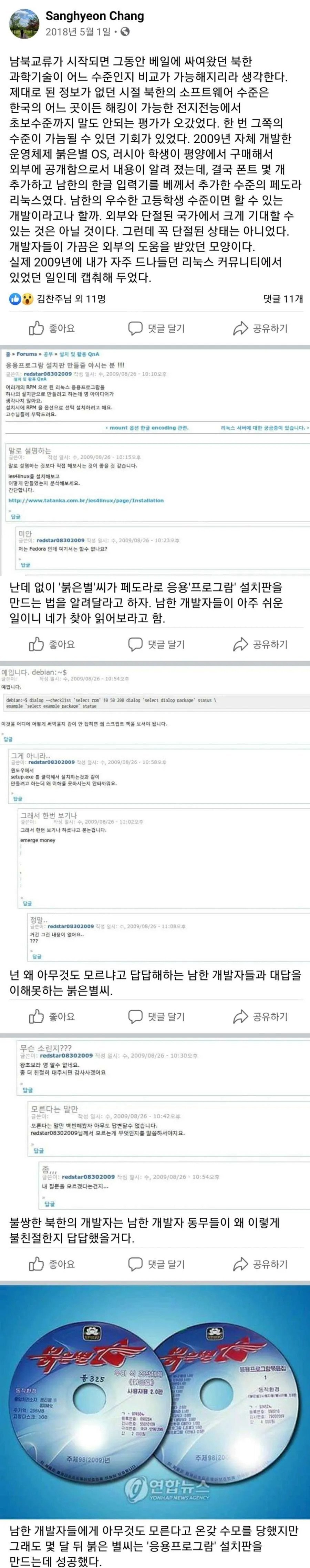Screen dimensions: 310x1568
Task: Tap 댓글 달기 under the main post text
Action: pos(156,328)
